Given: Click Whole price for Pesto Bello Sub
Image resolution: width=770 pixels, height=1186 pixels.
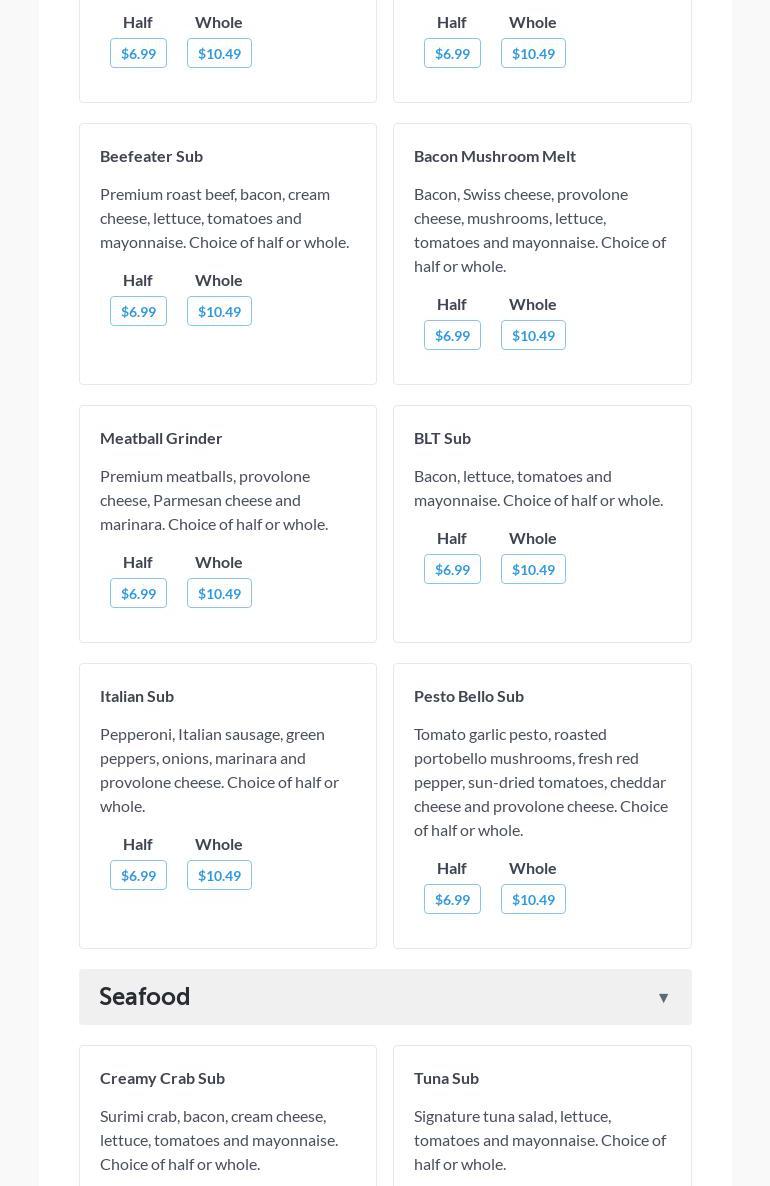Looking at the screenshot, I should 533,899.
